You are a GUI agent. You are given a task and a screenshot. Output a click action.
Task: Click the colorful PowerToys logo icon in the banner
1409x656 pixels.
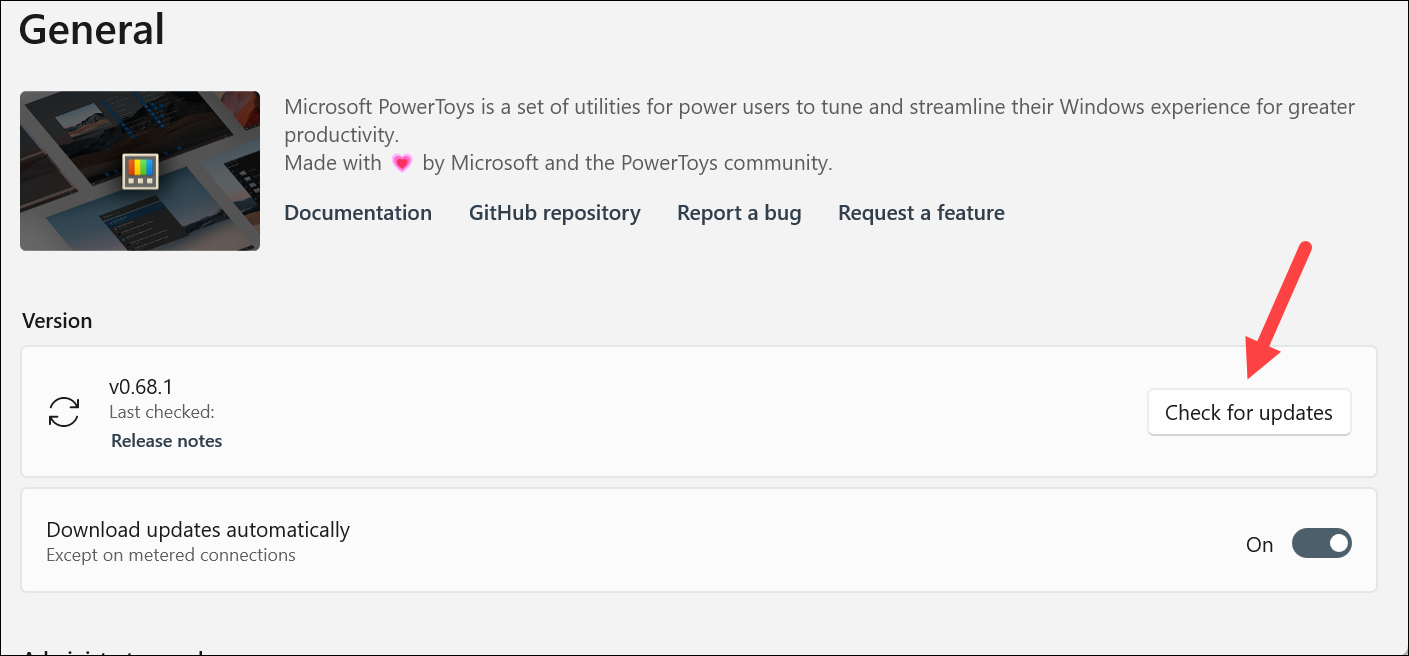coord(140,171)
